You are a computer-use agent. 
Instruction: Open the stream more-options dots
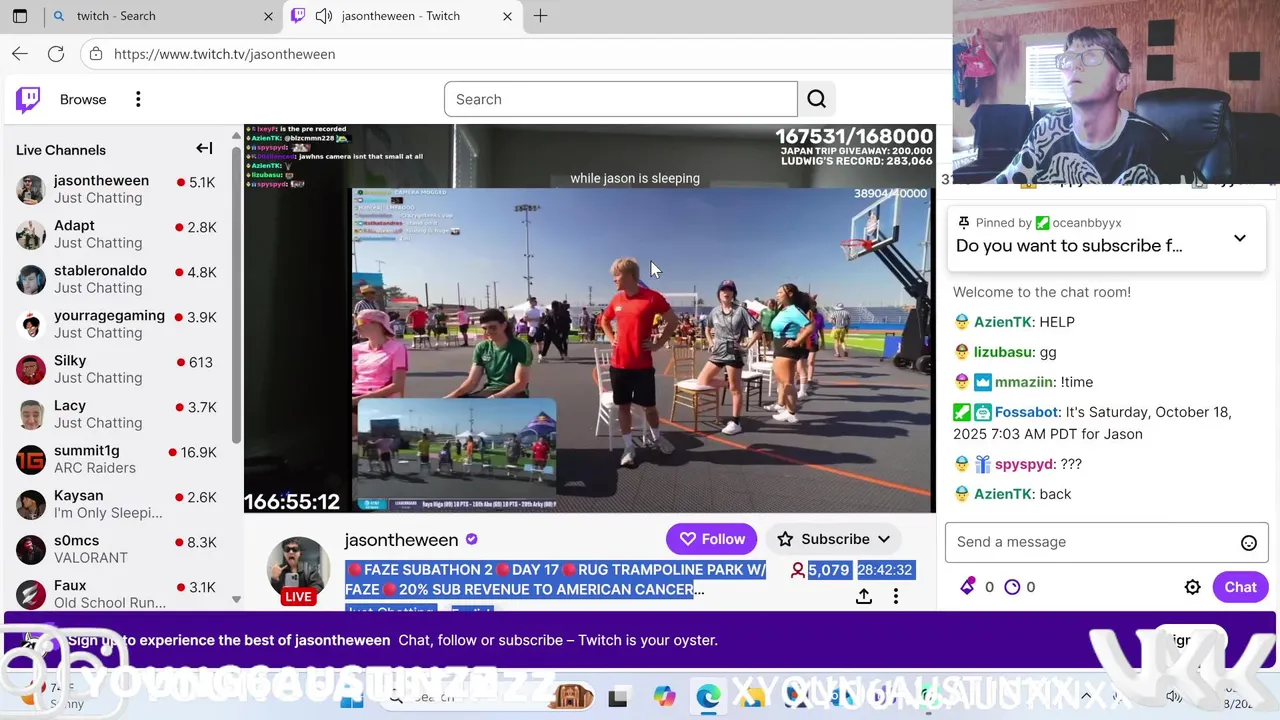896,596
